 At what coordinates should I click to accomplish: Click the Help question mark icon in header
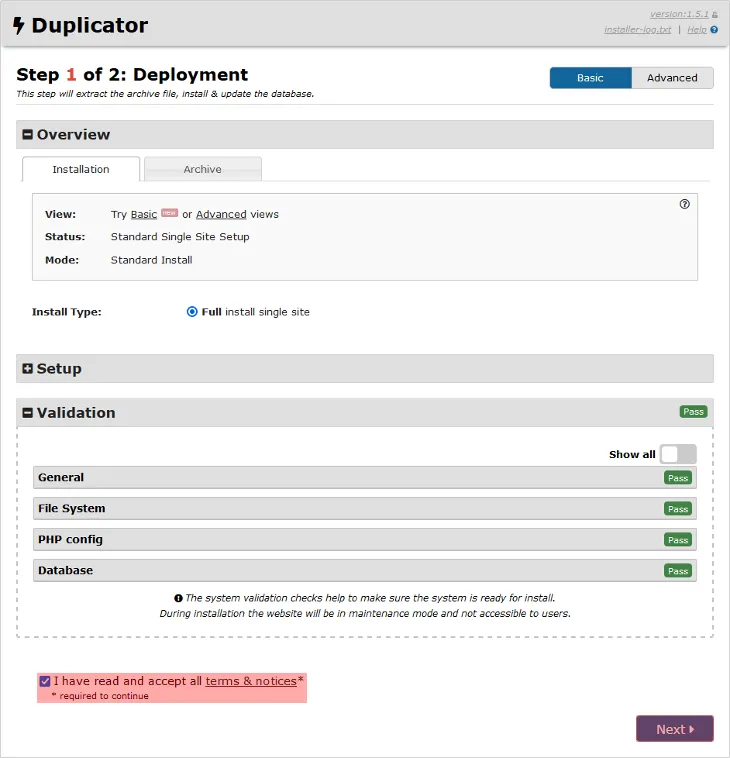[714, 30]
